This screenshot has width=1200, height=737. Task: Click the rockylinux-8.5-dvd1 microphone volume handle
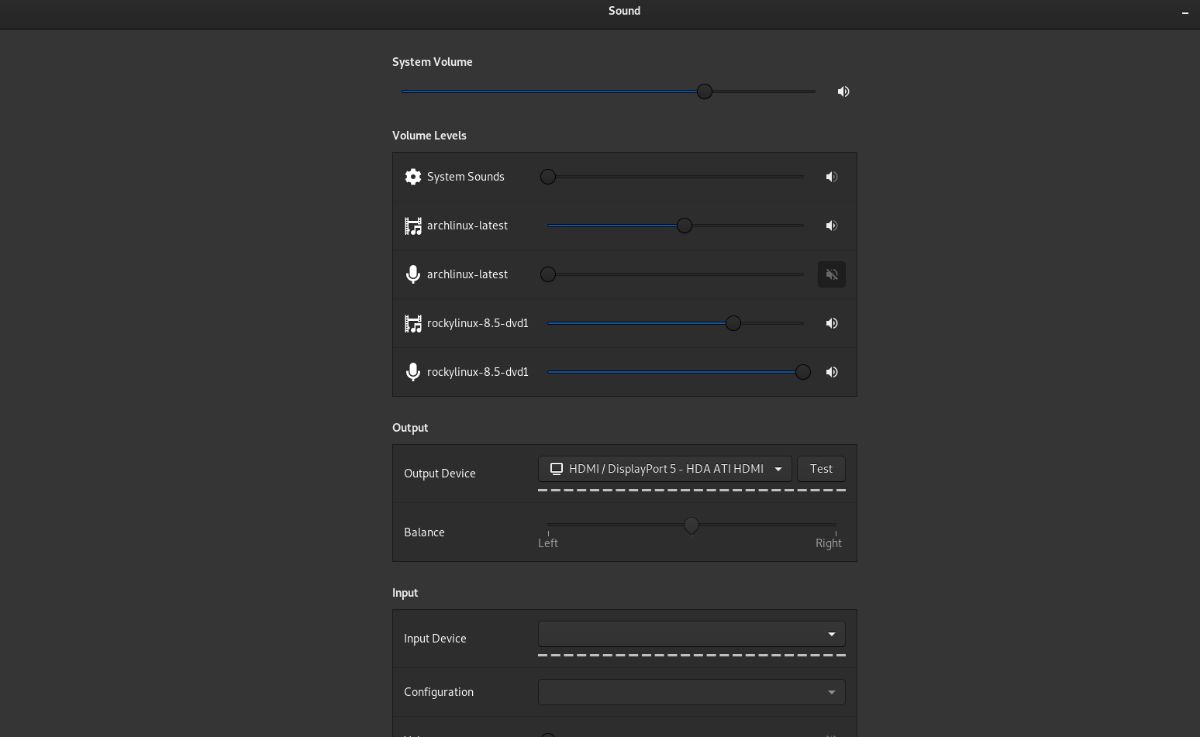click(802, 371)
